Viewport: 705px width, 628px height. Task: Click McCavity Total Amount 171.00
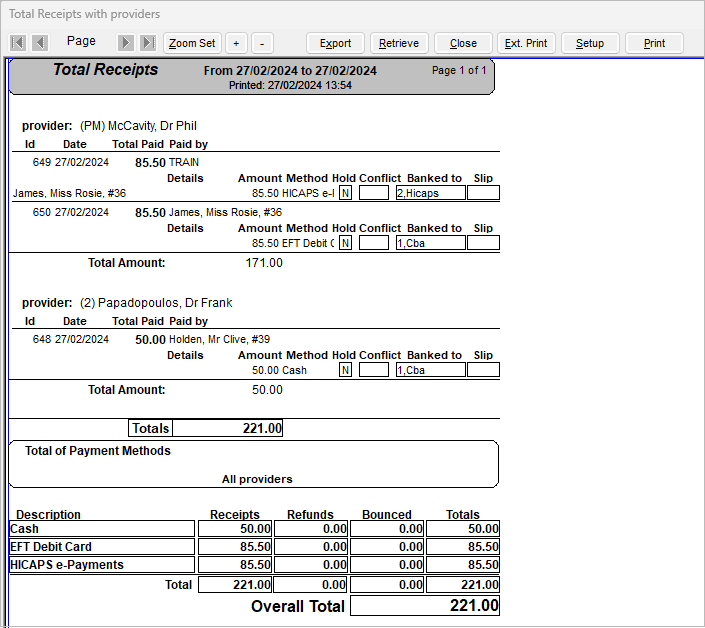tap(264, 263)
